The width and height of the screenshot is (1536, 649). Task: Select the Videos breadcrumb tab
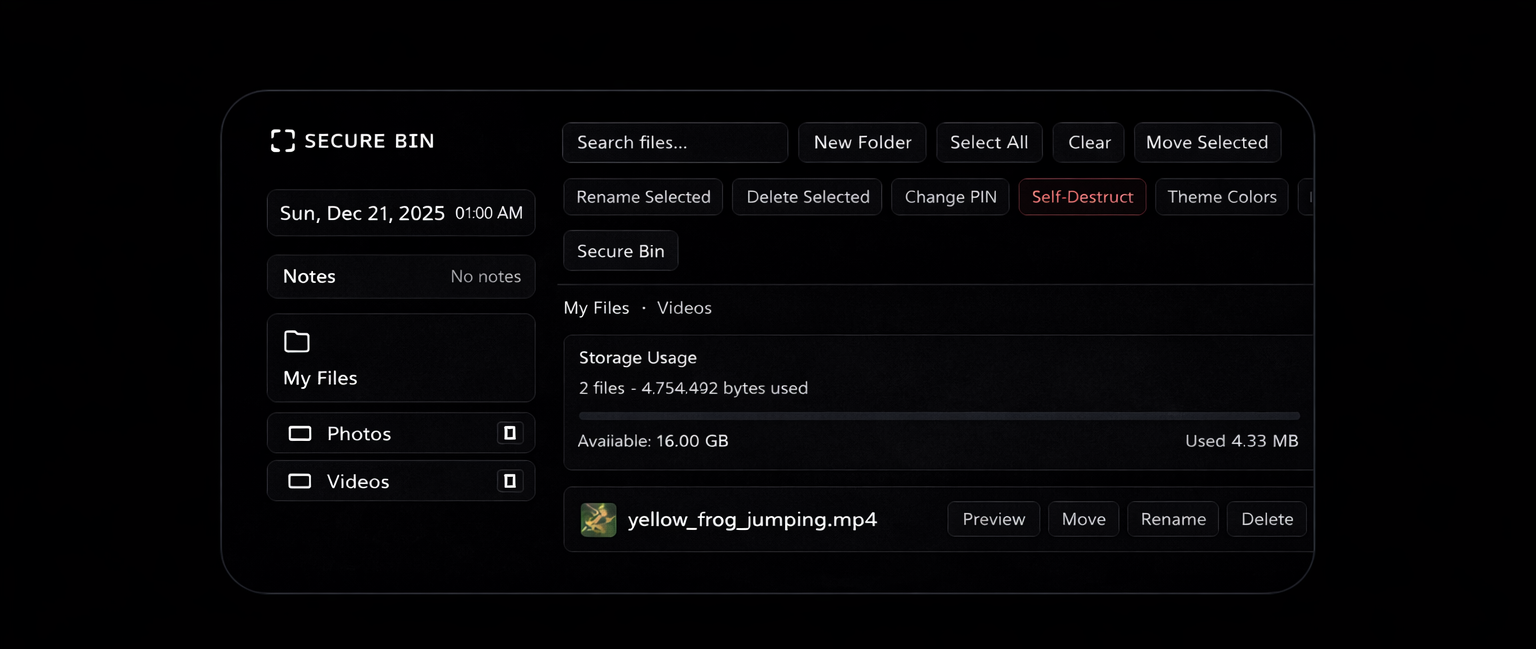click(x=684, y=308)
